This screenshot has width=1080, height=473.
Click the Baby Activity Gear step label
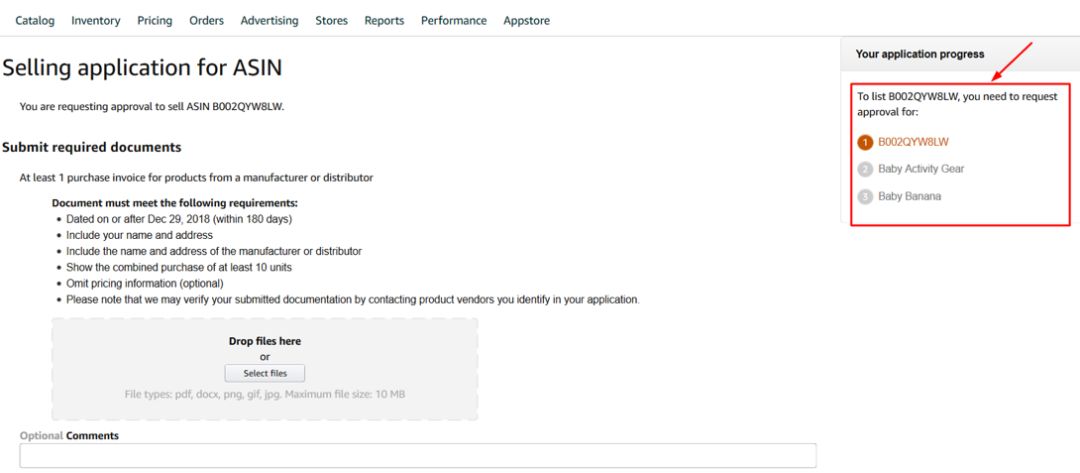click(921, 169)
